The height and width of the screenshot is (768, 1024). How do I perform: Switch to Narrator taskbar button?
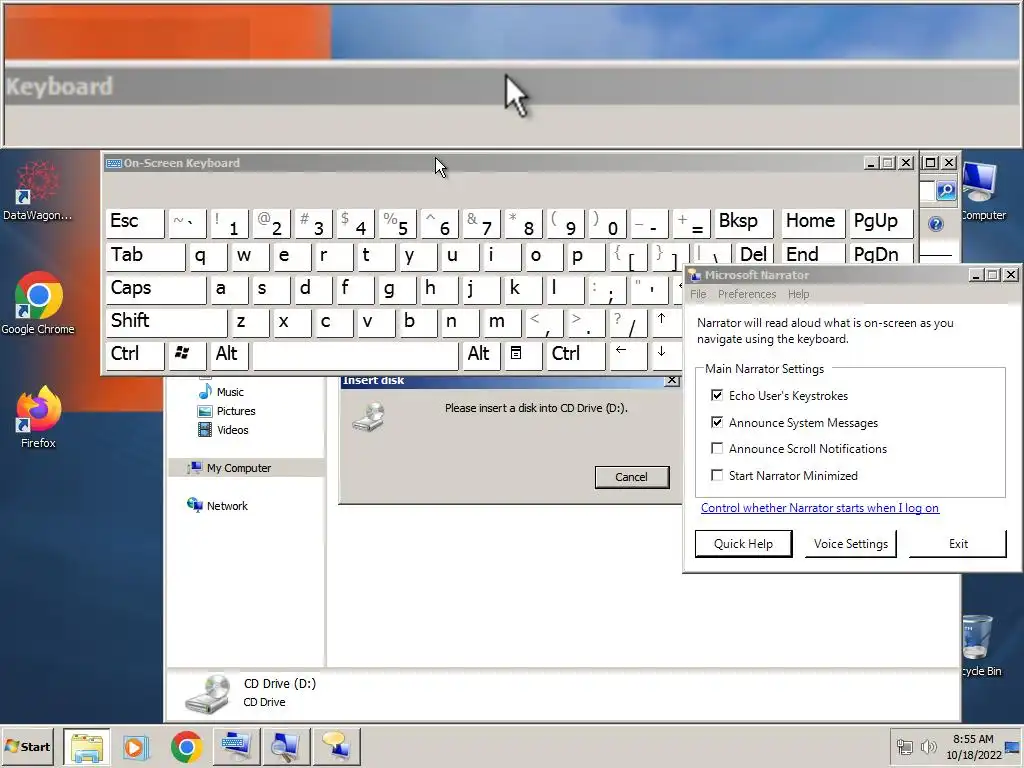[x=336, y=746]
